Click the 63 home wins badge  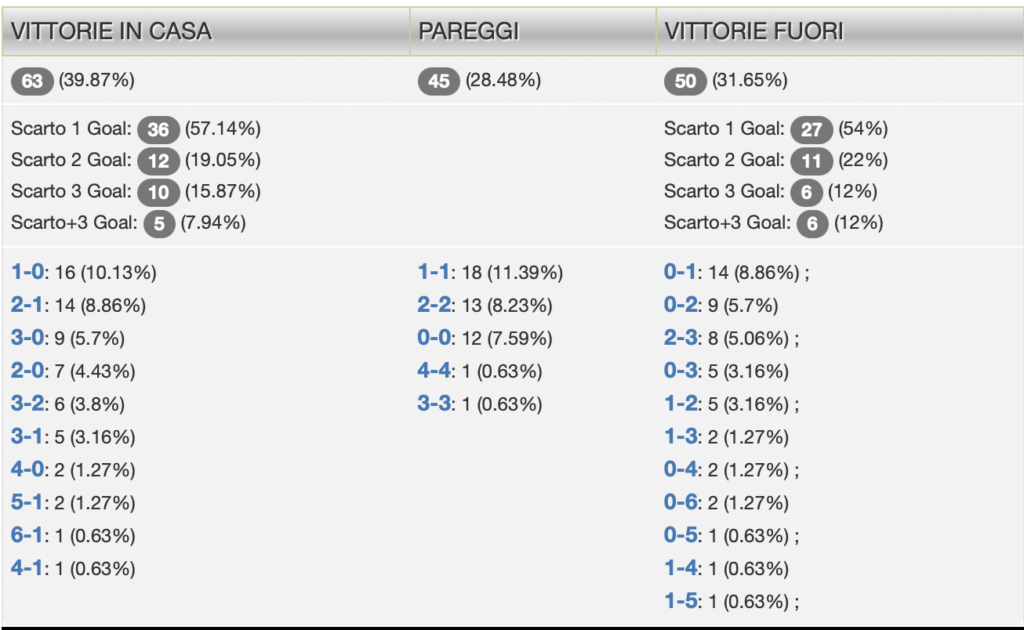pyautogui.click(x=33, y=81)
